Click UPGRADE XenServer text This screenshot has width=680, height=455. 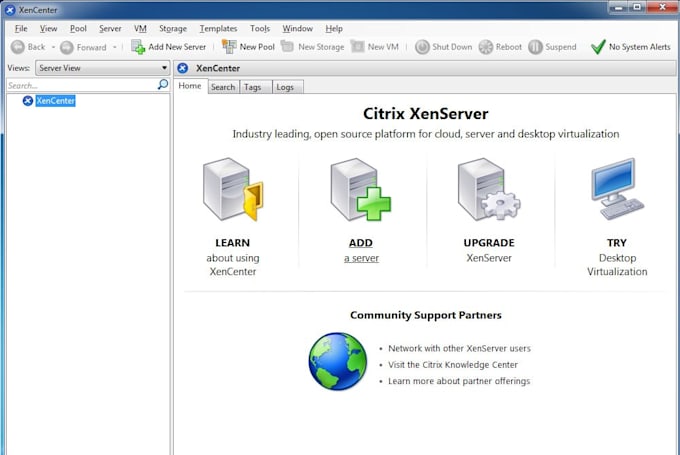[489, 251]
